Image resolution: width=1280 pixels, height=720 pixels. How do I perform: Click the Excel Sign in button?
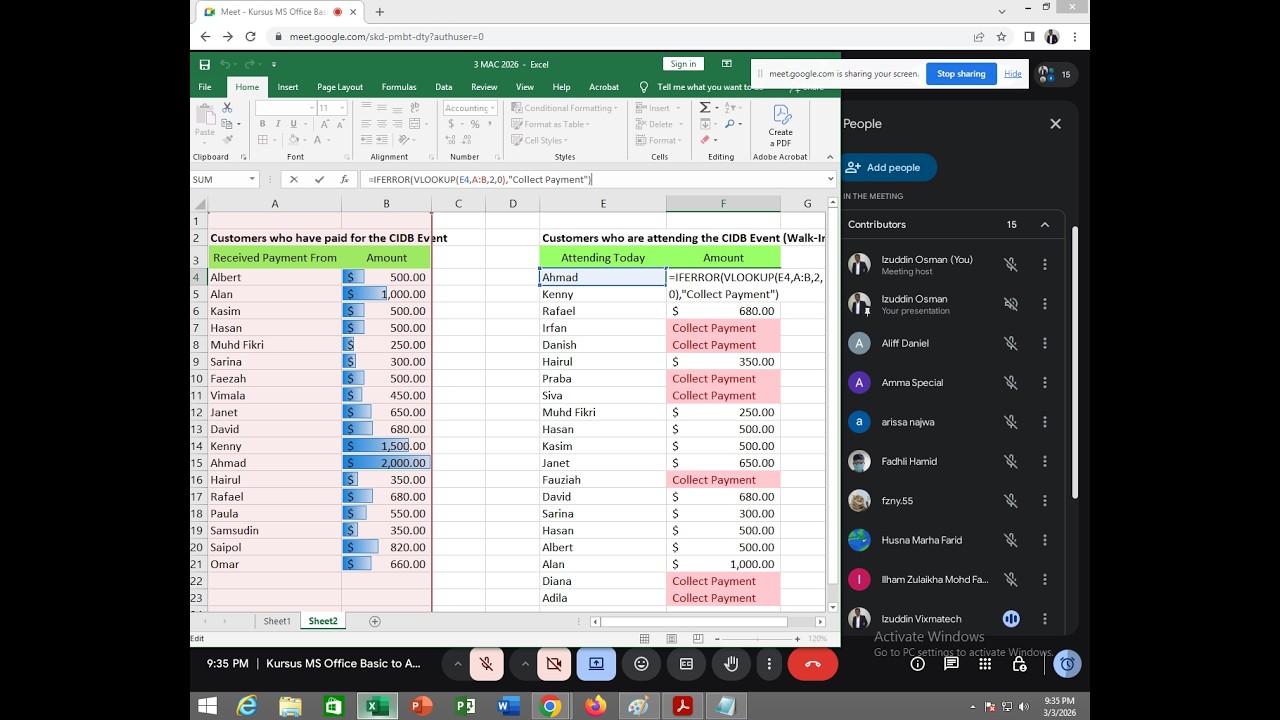(x=683, y=64)
